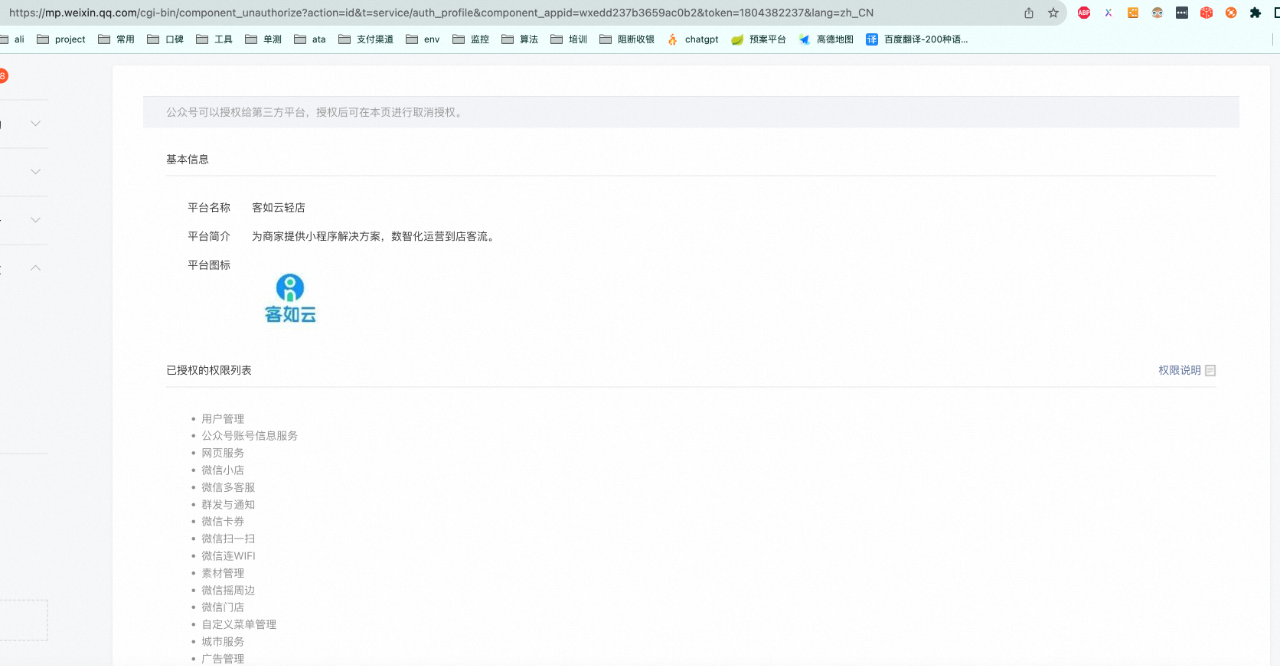This screenshot has height=666, width=1280.
Task: Click the 自定义菜单管理 permission item
Action: pyautogui.click(x=239, y=625)
